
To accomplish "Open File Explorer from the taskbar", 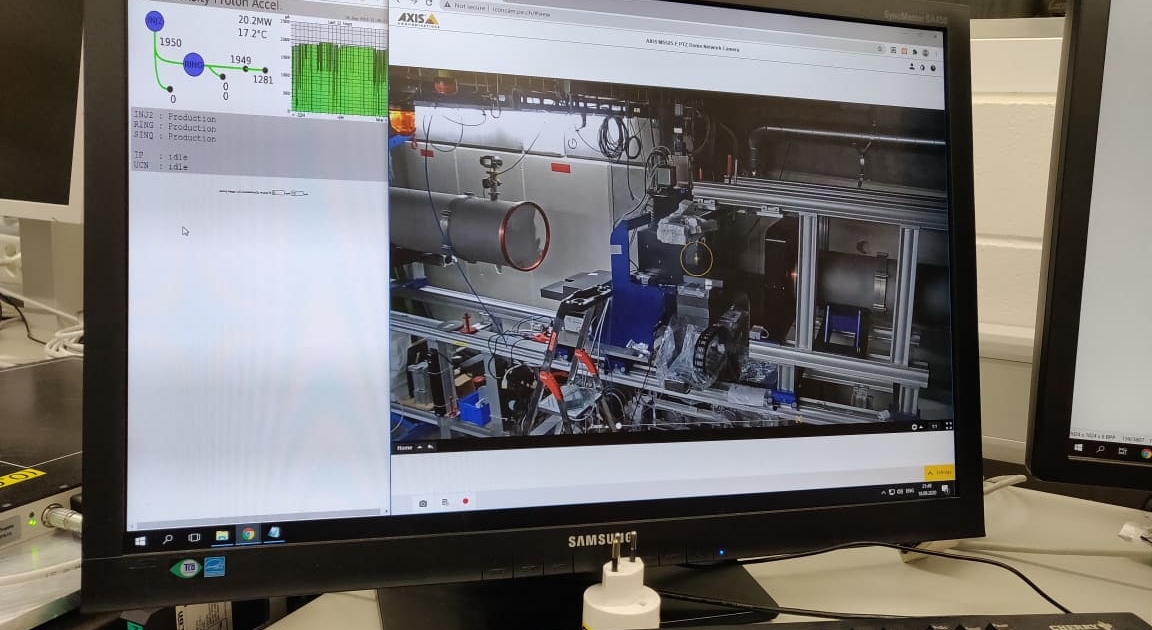I will (221, 536).
